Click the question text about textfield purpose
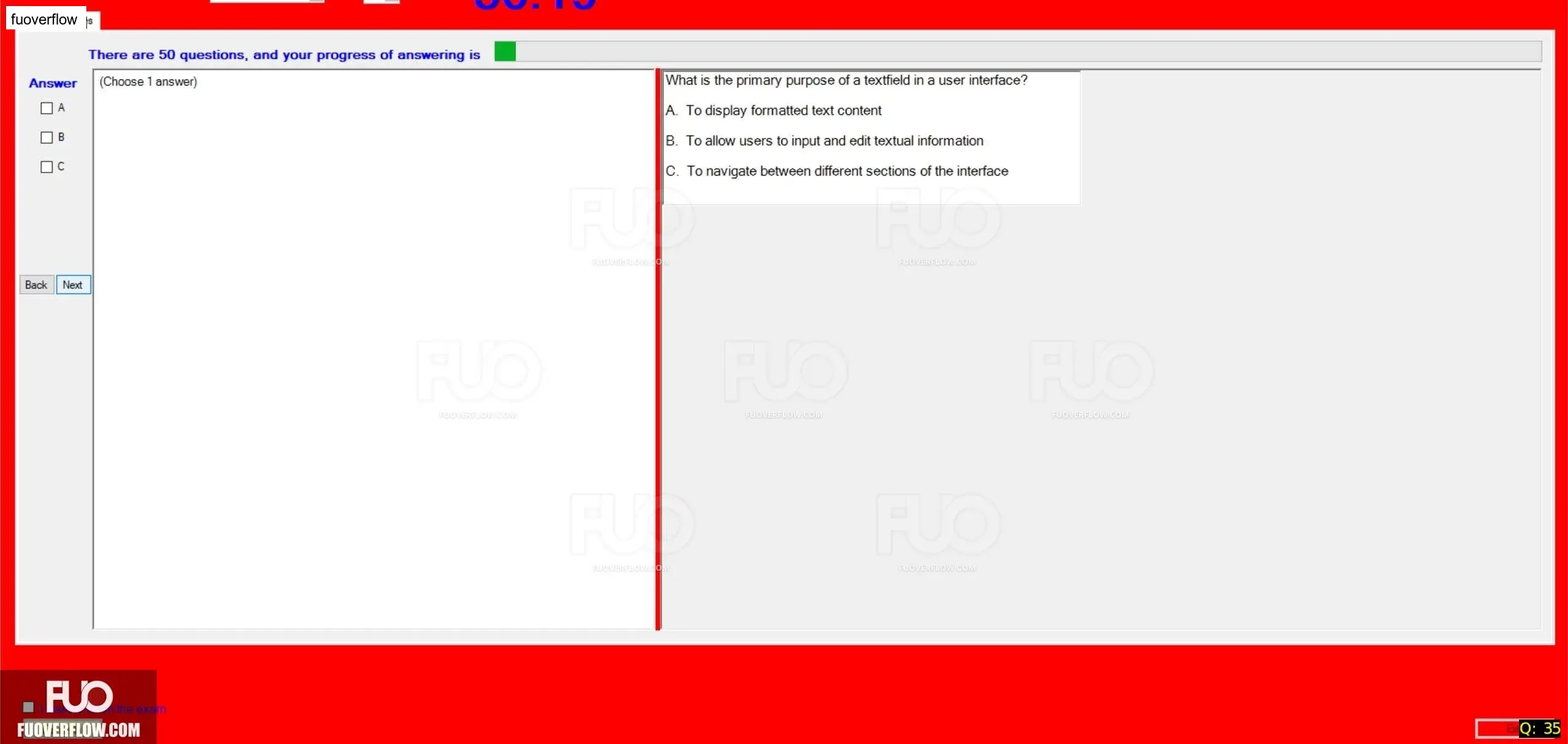The width and height of the screenshot is (1568, 744). (x=846, y=80)
